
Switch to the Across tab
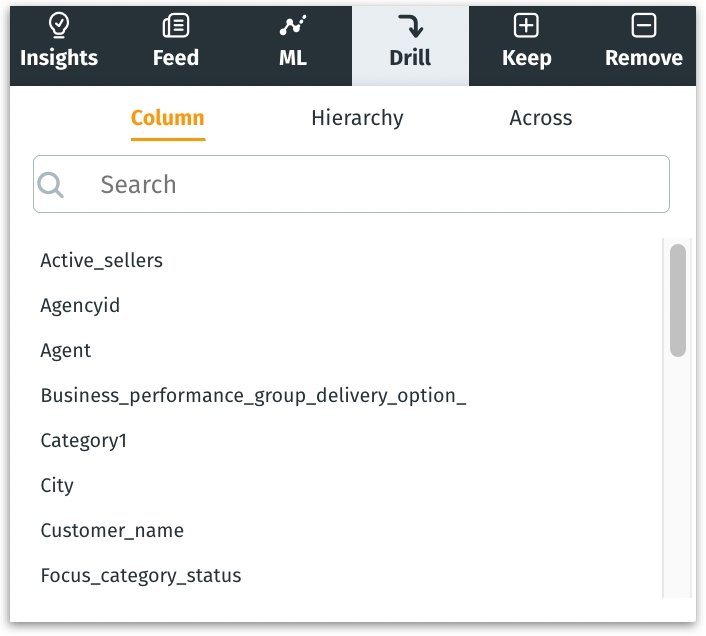[x=541, y=118]
